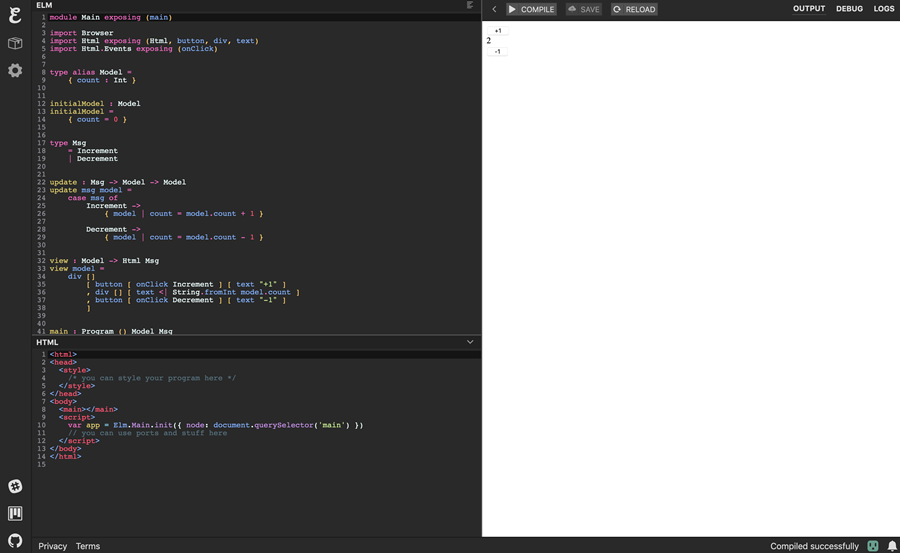Open the notifications bell icon
The width and height of the screenshot is (900, 553).
coord(892,546)
